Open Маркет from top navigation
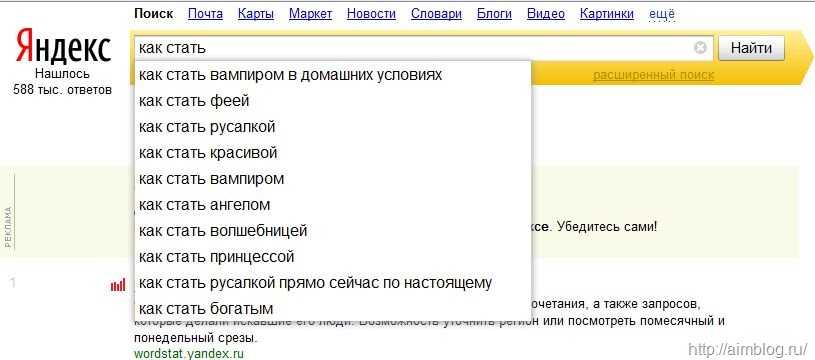Viewport: 815px width, 360px height. [310, 14]
